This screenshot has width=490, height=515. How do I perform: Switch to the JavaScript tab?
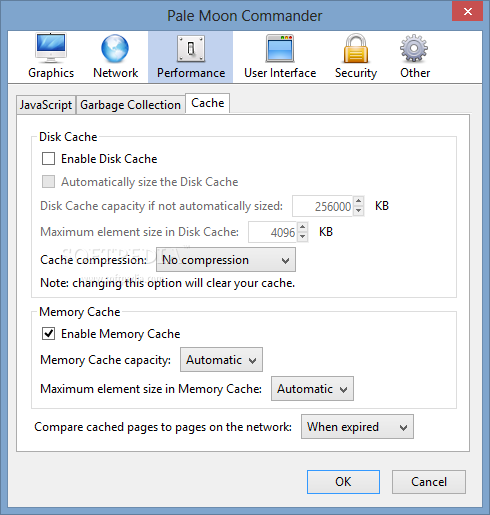point(46,105)
